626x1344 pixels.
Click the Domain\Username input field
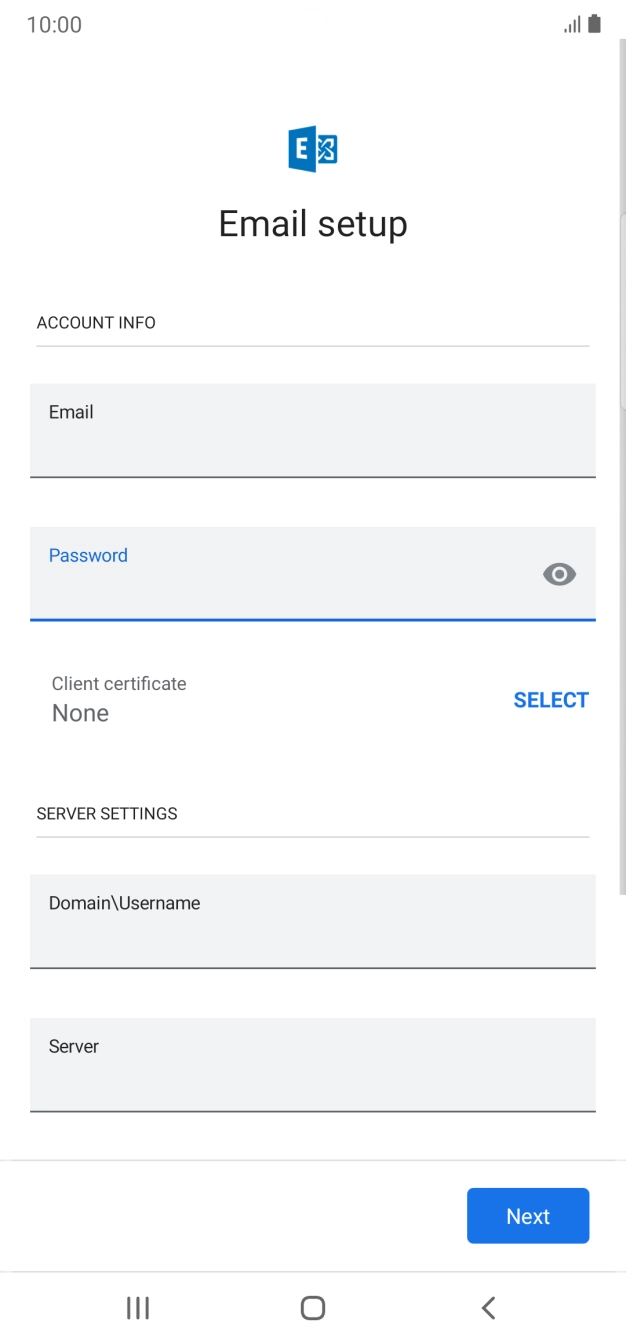(312, 922)
